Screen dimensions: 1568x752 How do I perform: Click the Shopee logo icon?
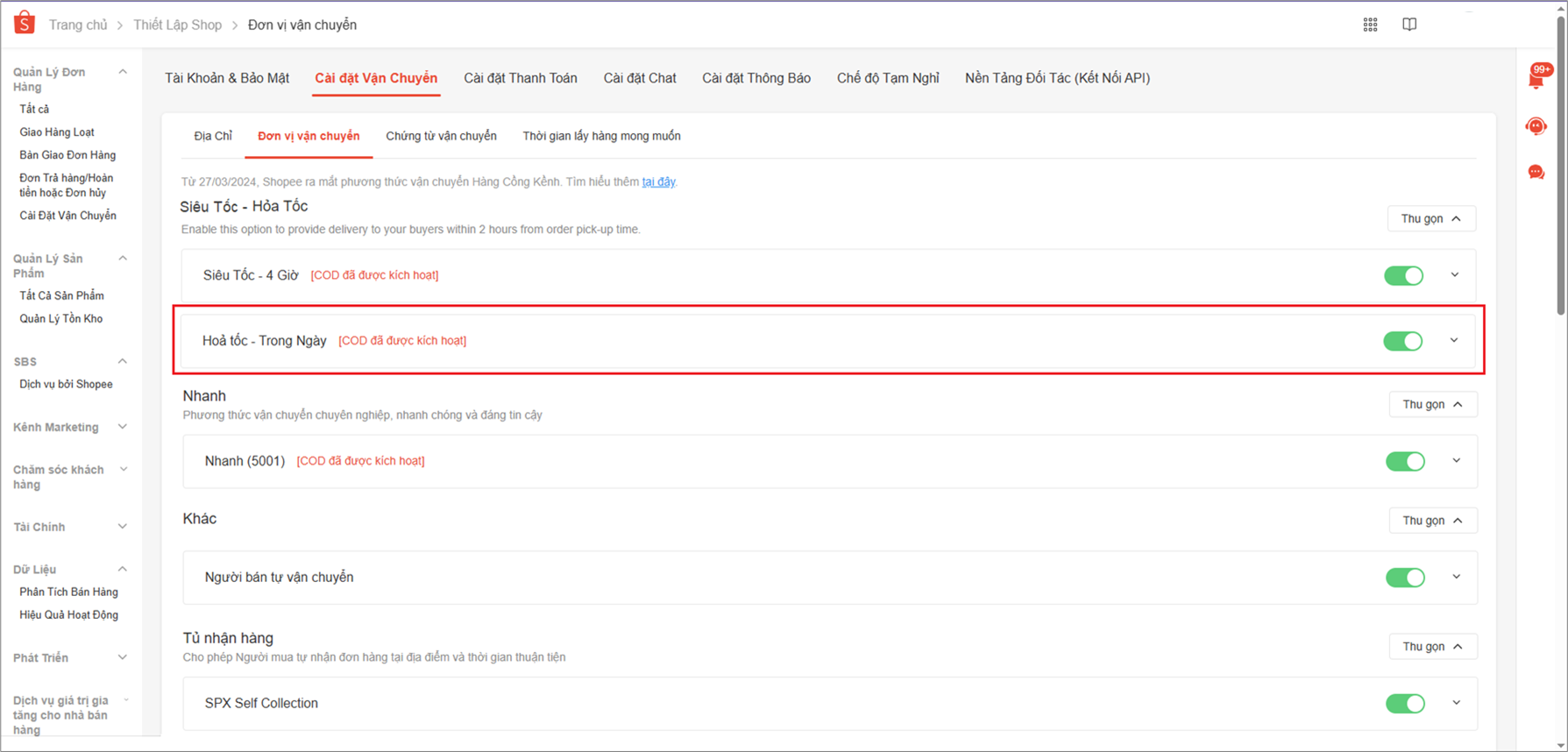25,24
